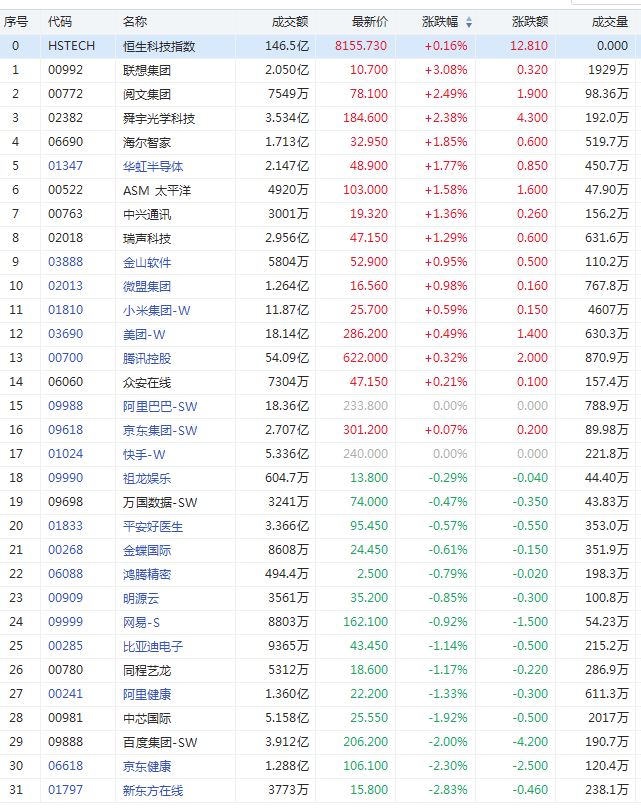This screenshot has height=811, width=641.
Task: Click the 涨跌额 column header
Action: 529,22
